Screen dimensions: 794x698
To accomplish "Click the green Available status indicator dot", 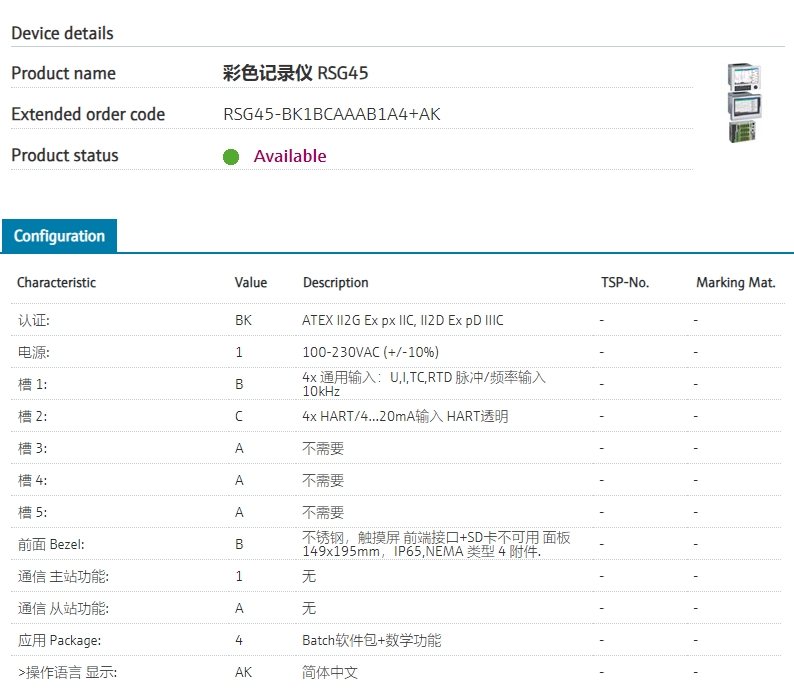I will point(231,156).
